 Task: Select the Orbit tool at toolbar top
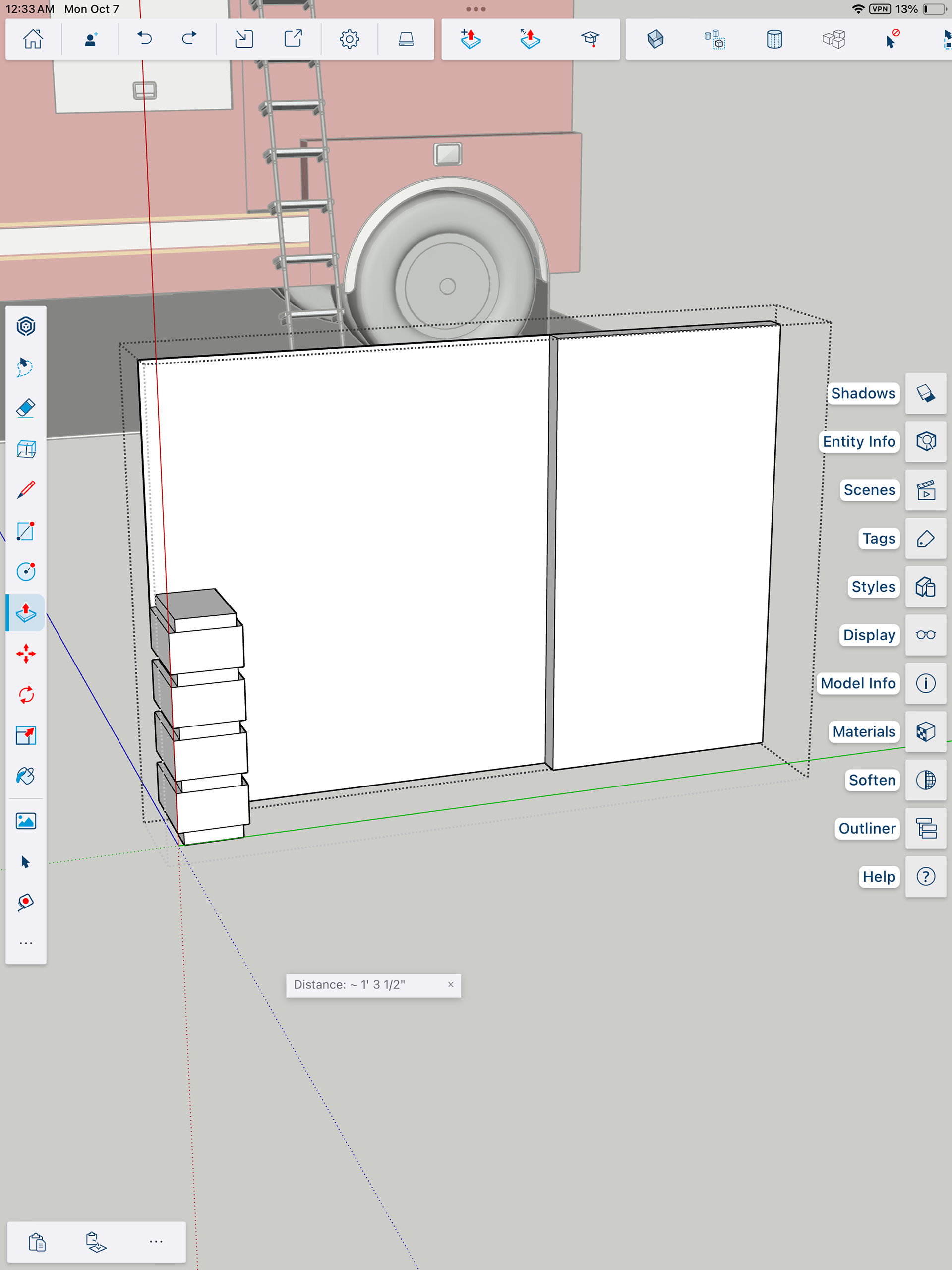pyautogui.click(x=26, y=326)
